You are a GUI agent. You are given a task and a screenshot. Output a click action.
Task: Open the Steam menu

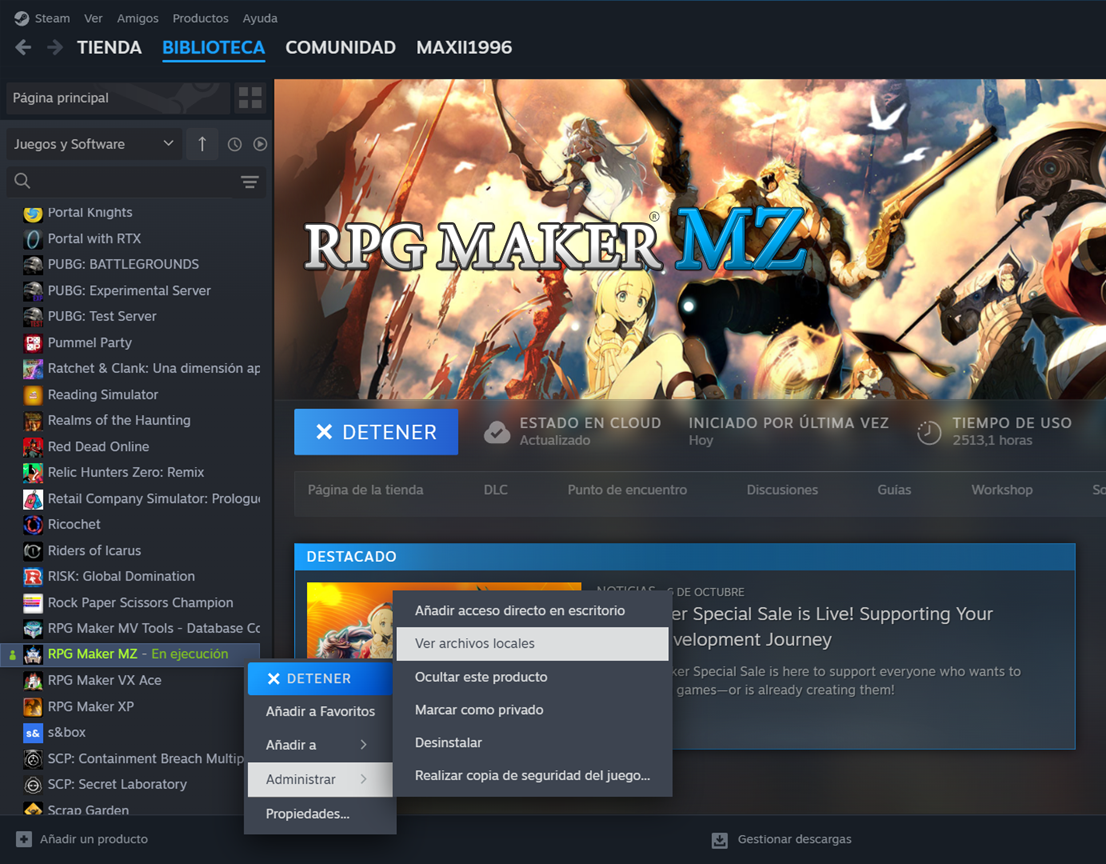[x=52, y=18]
